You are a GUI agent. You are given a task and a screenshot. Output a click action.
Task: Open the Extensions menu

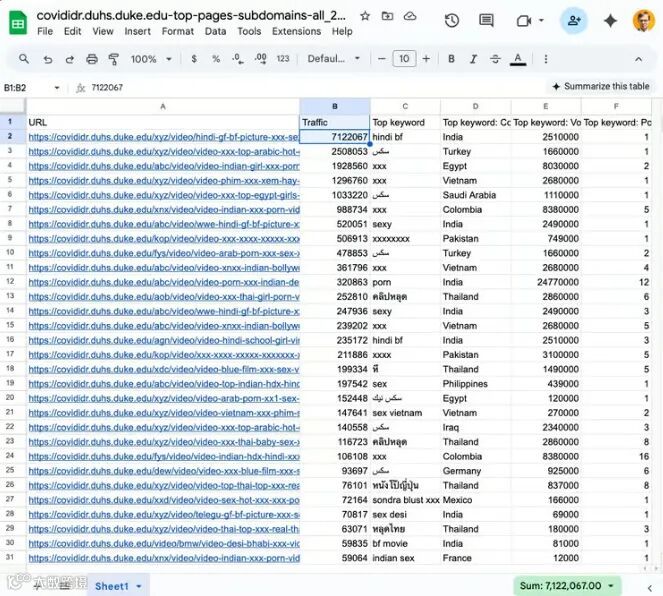tap(296, 31)
